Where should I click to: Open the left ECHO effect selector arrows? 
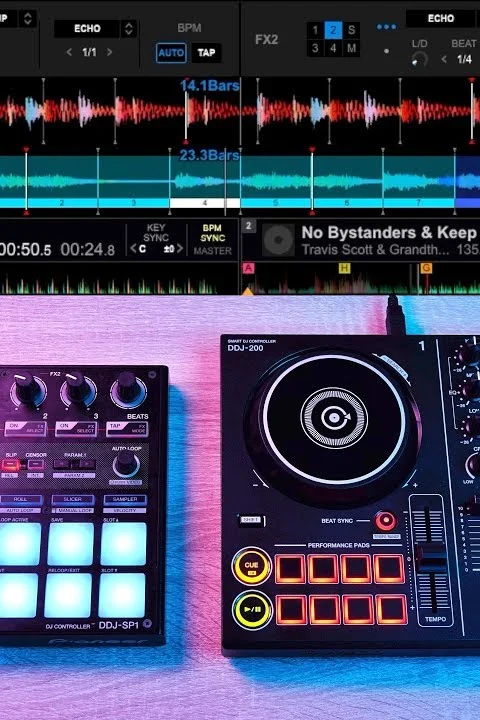[129, 29]
